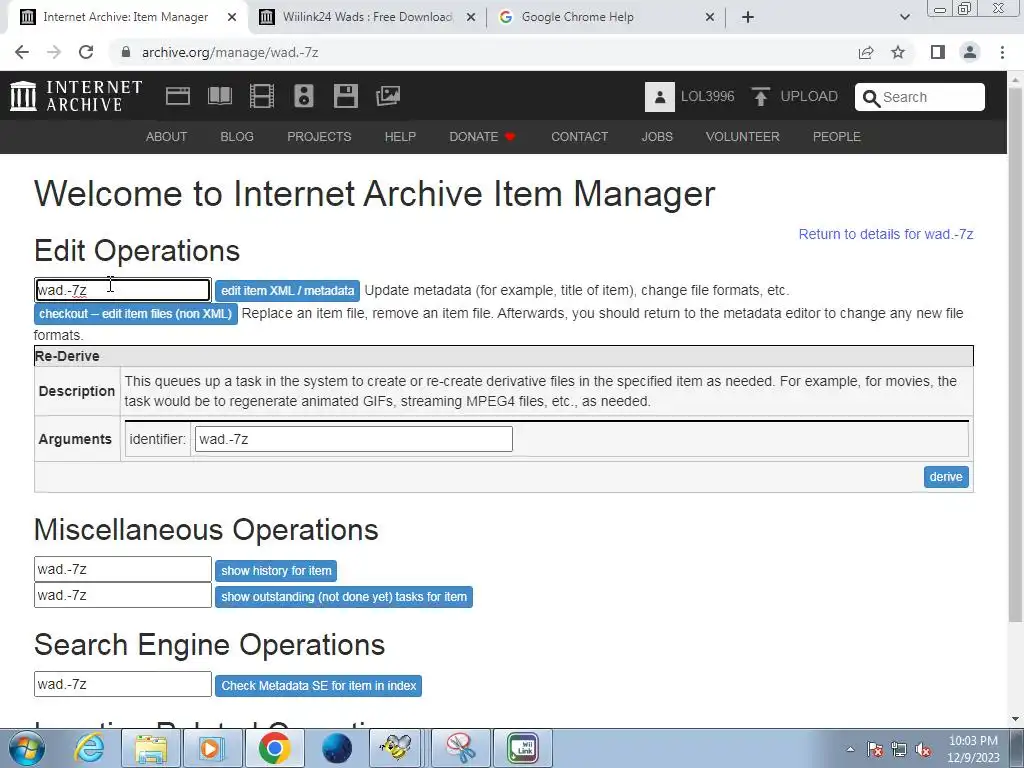
Task: Show hidden tray icons arrow
Action: click(850, 749)
